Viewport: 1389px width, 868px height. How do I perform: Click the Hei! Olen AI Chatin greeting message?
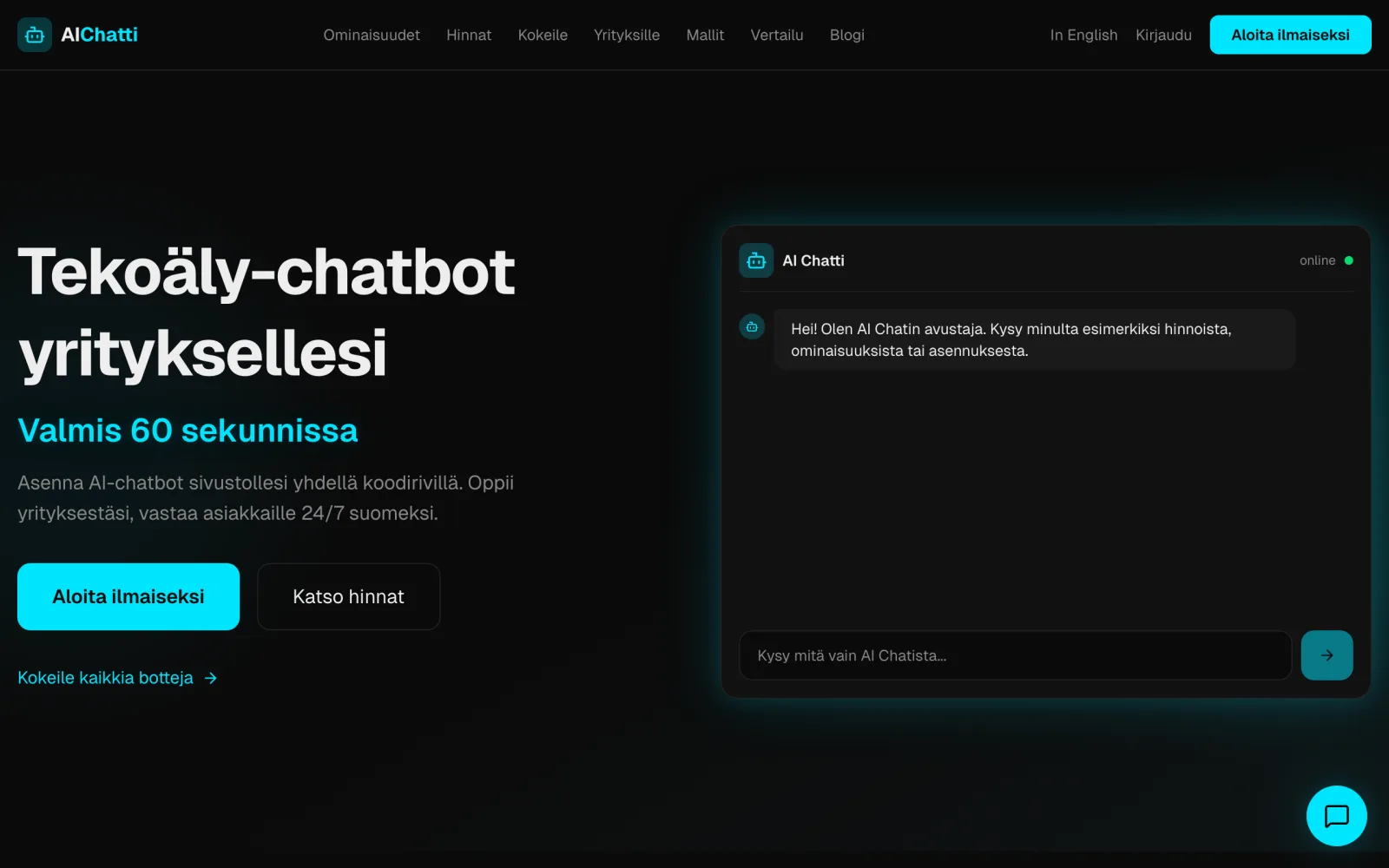1034,339
